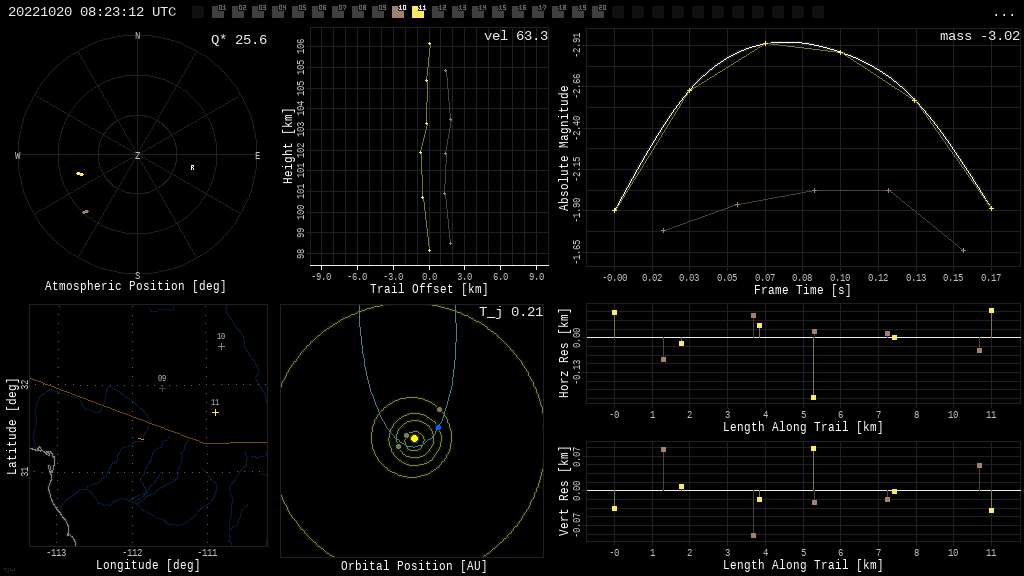Click station 10 cross marker on map

coord(221,346)
